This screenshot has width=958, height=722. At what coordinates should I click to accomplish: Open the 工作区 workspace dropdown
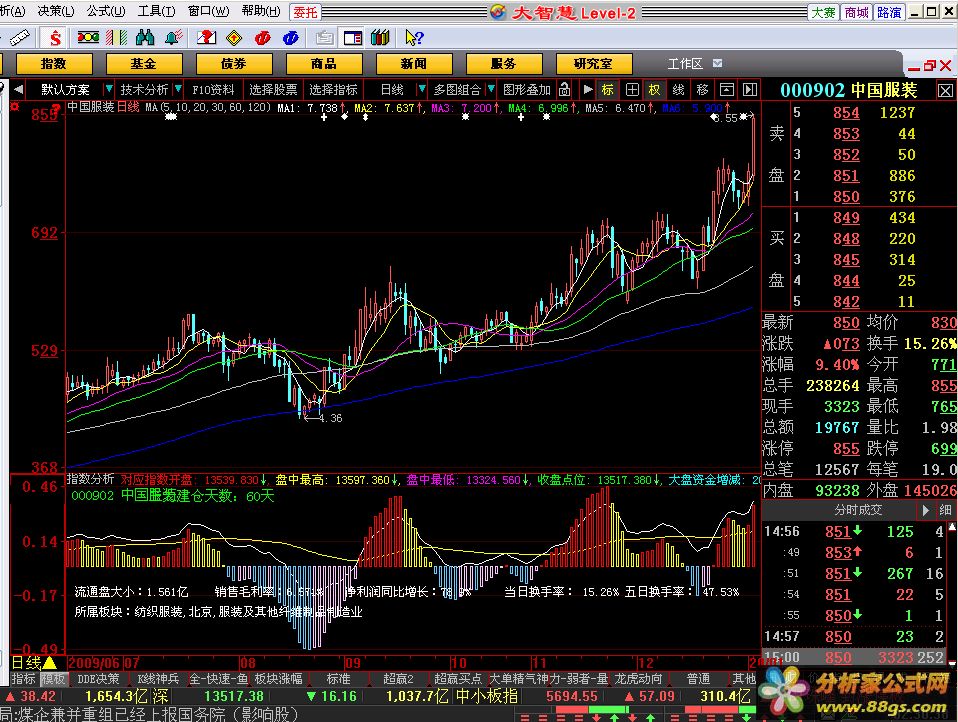(718, 64)
